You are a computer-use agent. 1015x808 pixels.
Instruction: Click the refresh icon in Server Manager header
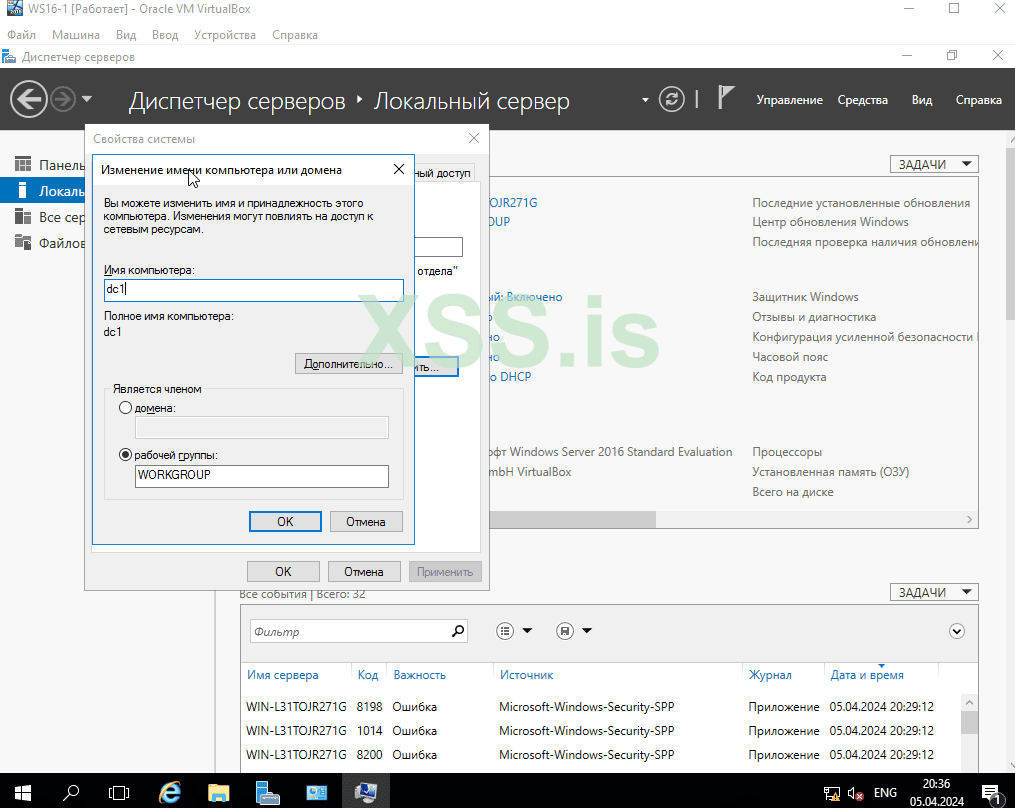click(672, 99)
